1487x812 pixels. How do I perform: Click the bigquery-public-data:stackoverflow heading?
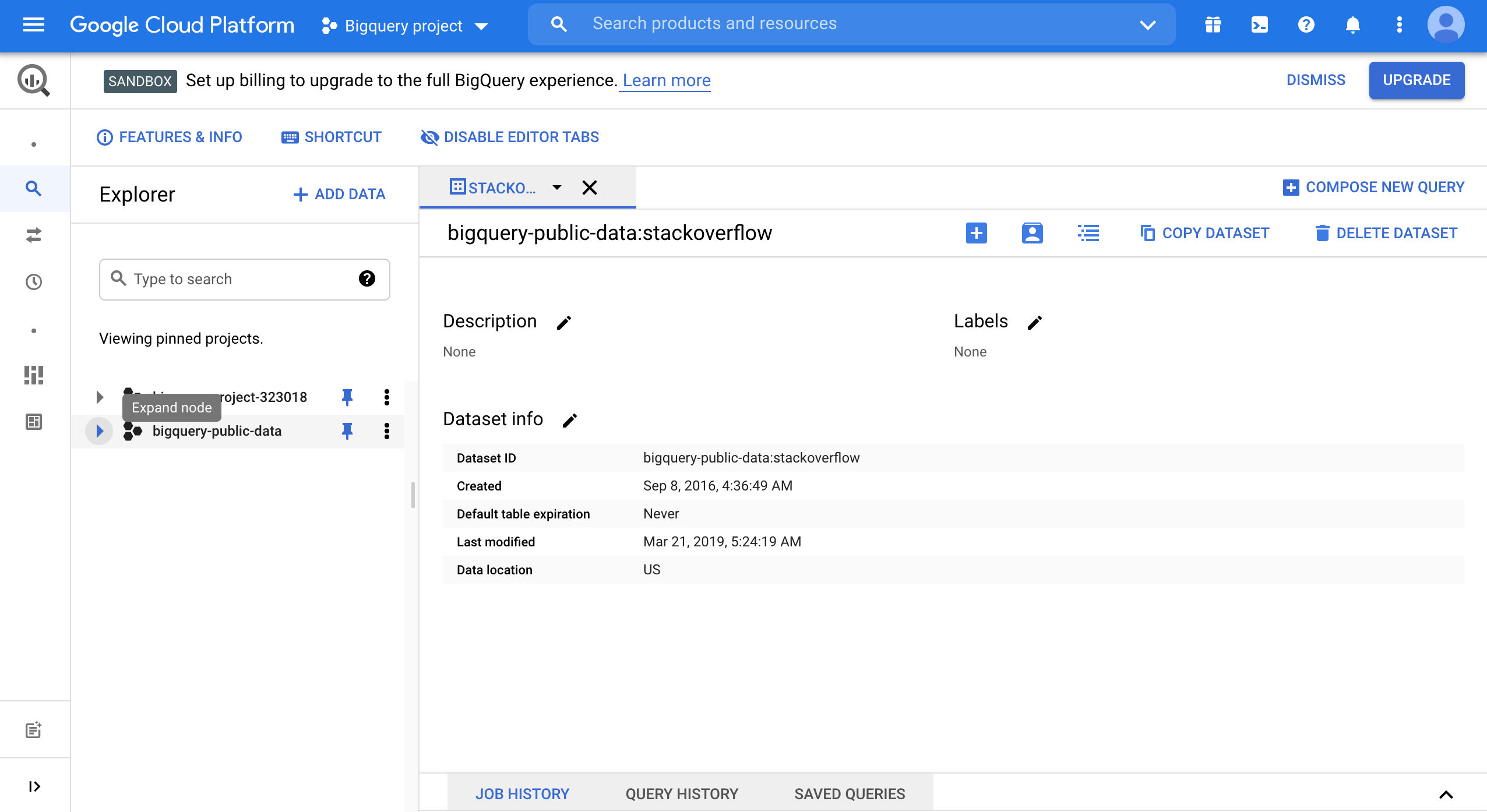tap(609, 233)
